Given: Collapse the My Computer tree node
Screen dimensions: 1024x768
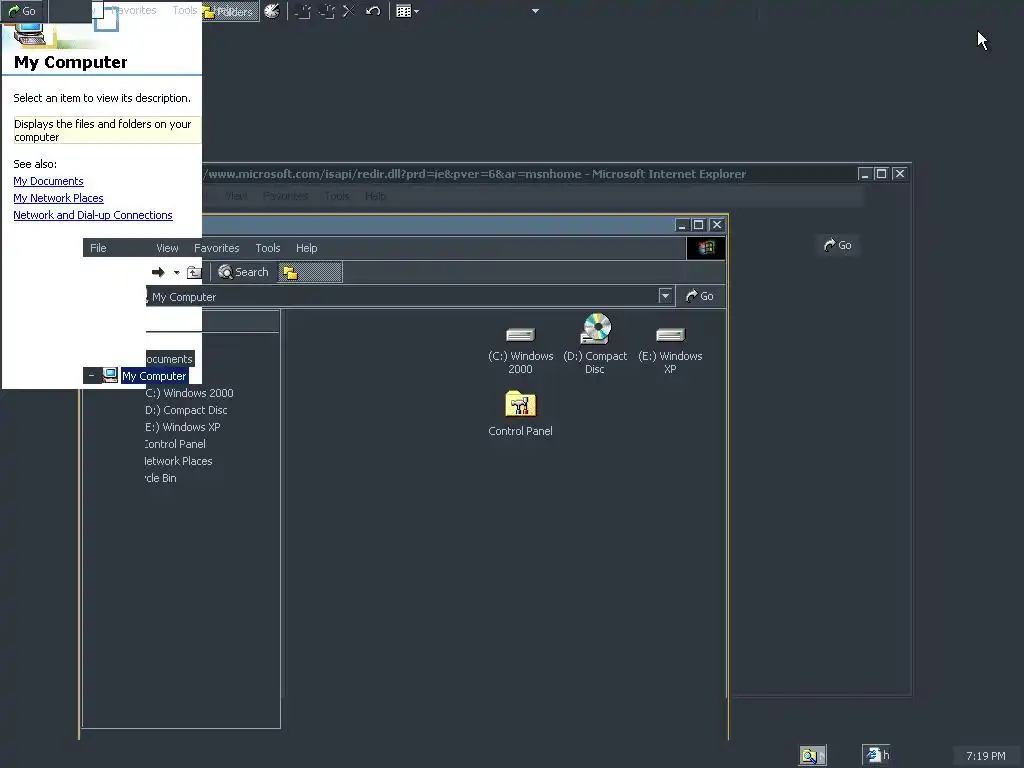Looking at the screenshot, I should click(x=91, y=376).
